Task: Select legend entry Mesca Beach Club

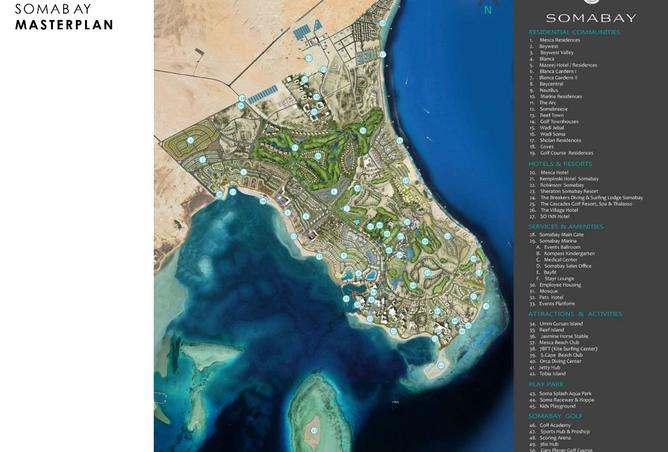Action: pyautogui.click(x=554, y=343)
